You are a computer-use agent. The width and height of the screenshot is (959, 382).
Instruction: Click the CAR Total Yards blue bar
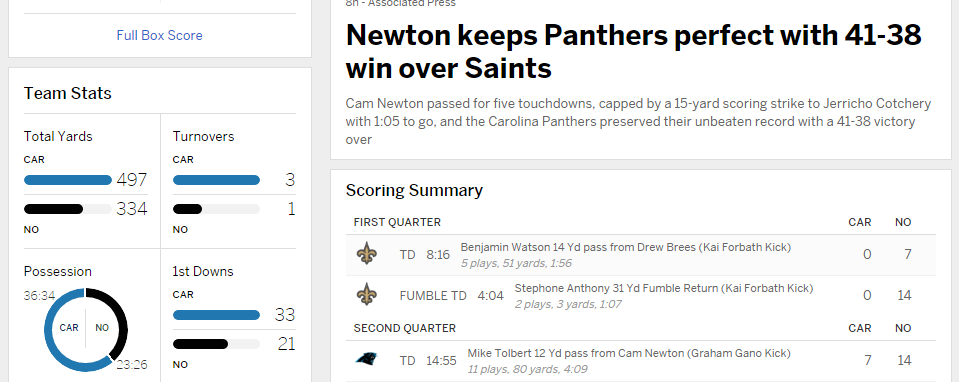(x=68, y=180)
